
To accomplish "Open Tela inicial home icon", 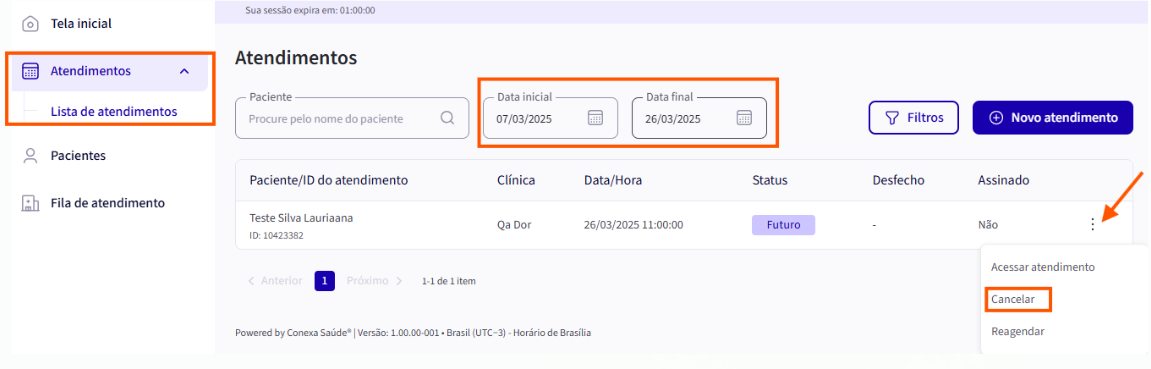I will click(x=30, y=23).
